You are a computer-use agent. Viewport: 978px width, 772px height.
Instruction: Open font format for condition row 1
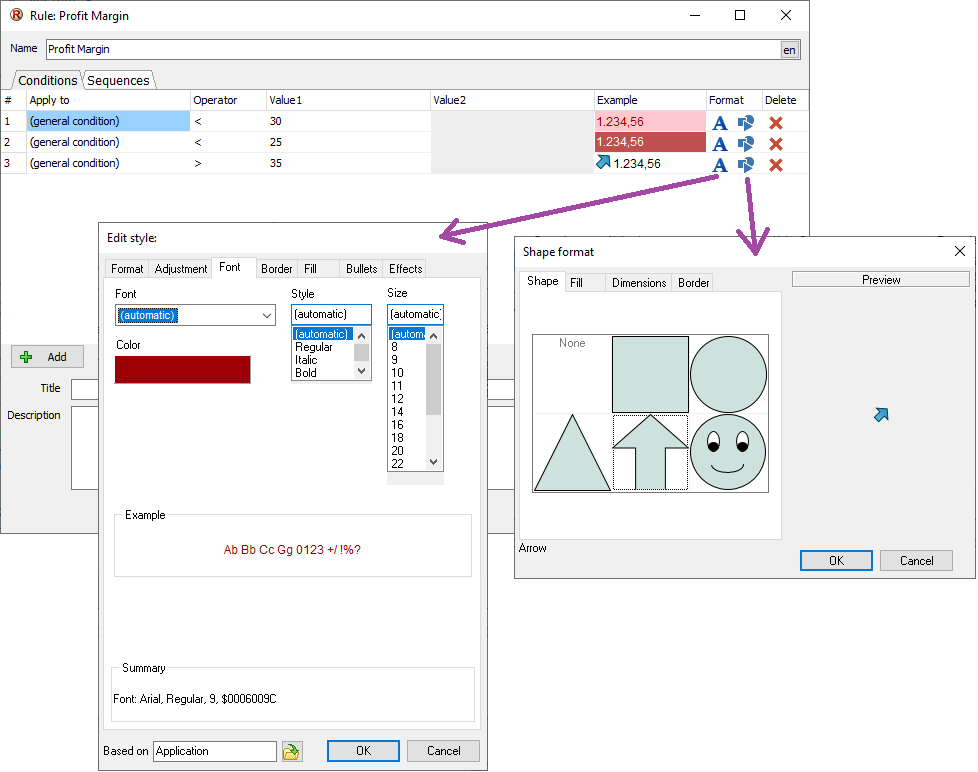(720, 123)
